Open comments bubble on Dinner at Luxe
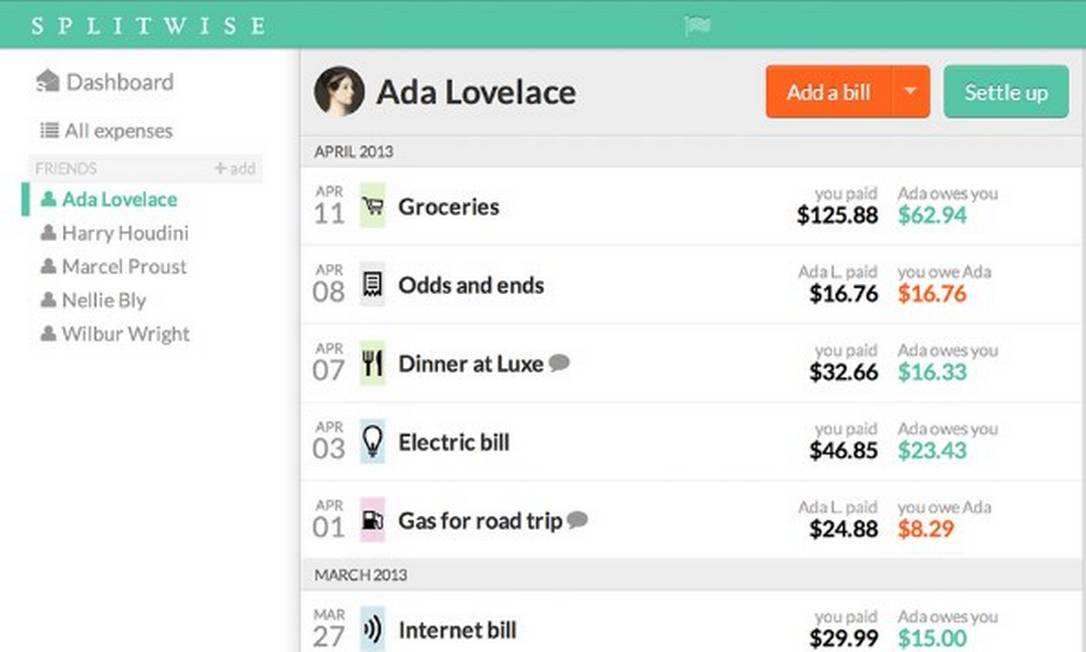Image resolution: width=1086 pixels, height=652 pixels. pyautogui.click(x=559, y=363)
